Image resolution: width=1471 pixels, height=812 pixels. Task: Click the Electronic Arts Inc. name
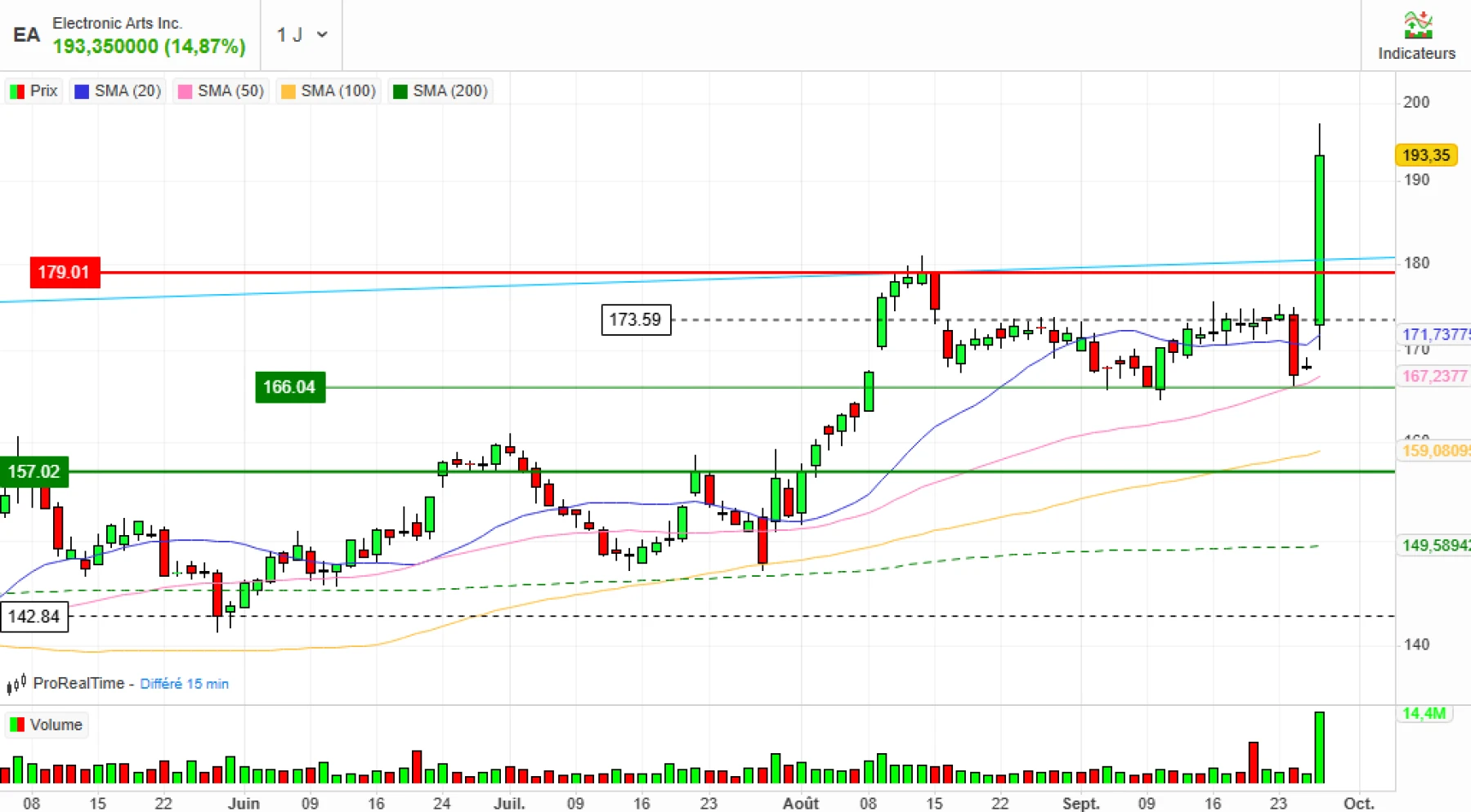(117, 23)
